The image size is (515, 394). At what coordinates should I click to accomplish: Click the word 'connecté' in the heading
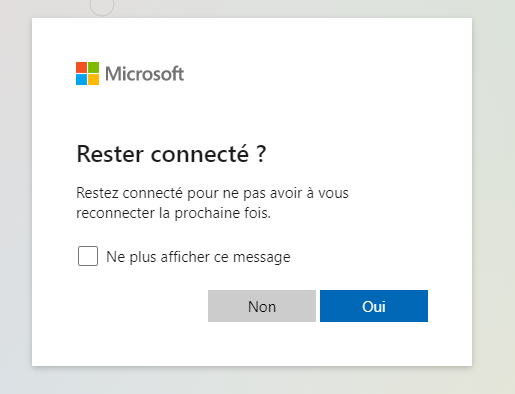(x=200, y=154)
